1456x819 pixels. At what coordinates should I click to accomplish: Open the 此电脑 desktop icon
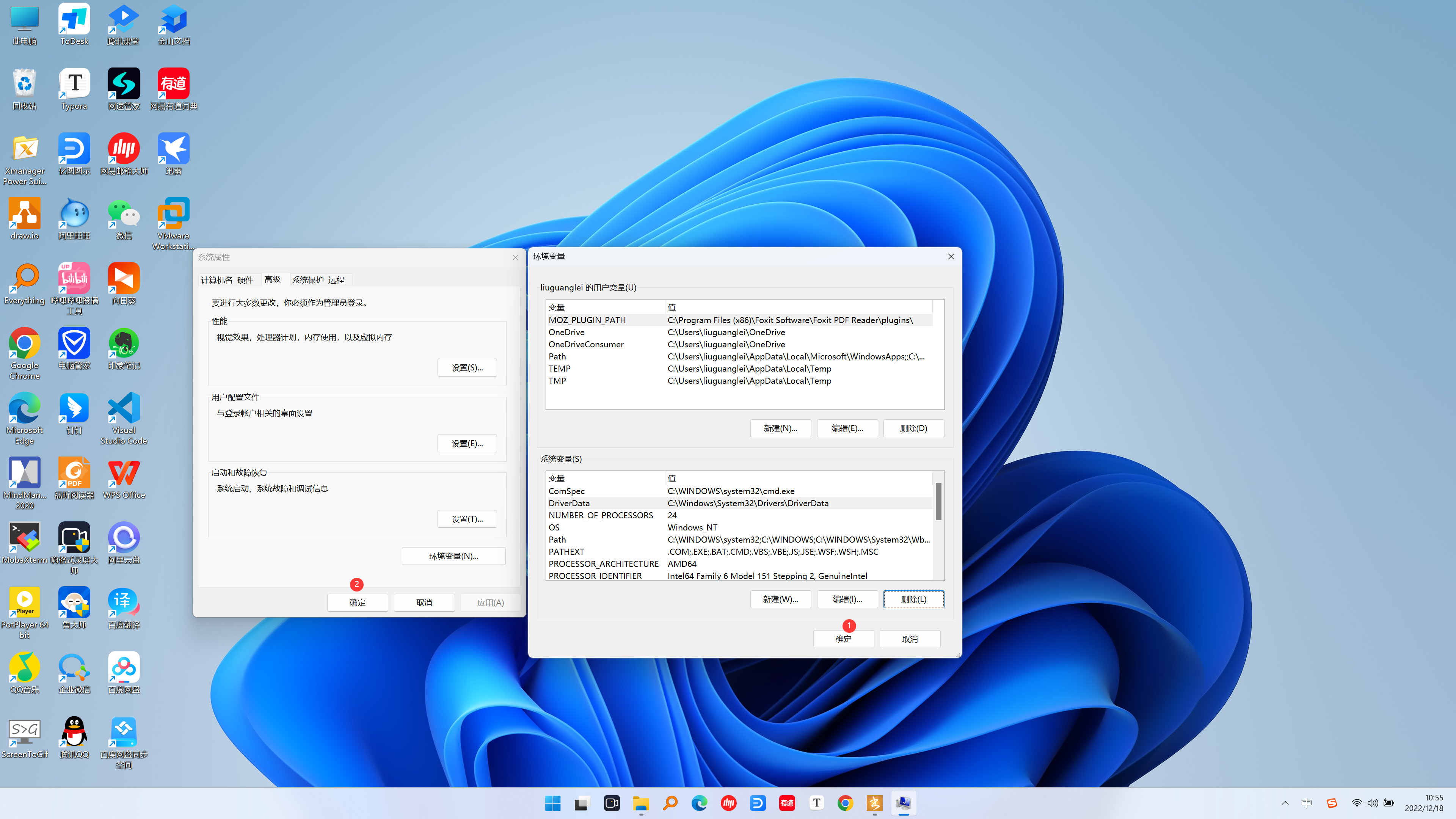[x=24, y=25]
